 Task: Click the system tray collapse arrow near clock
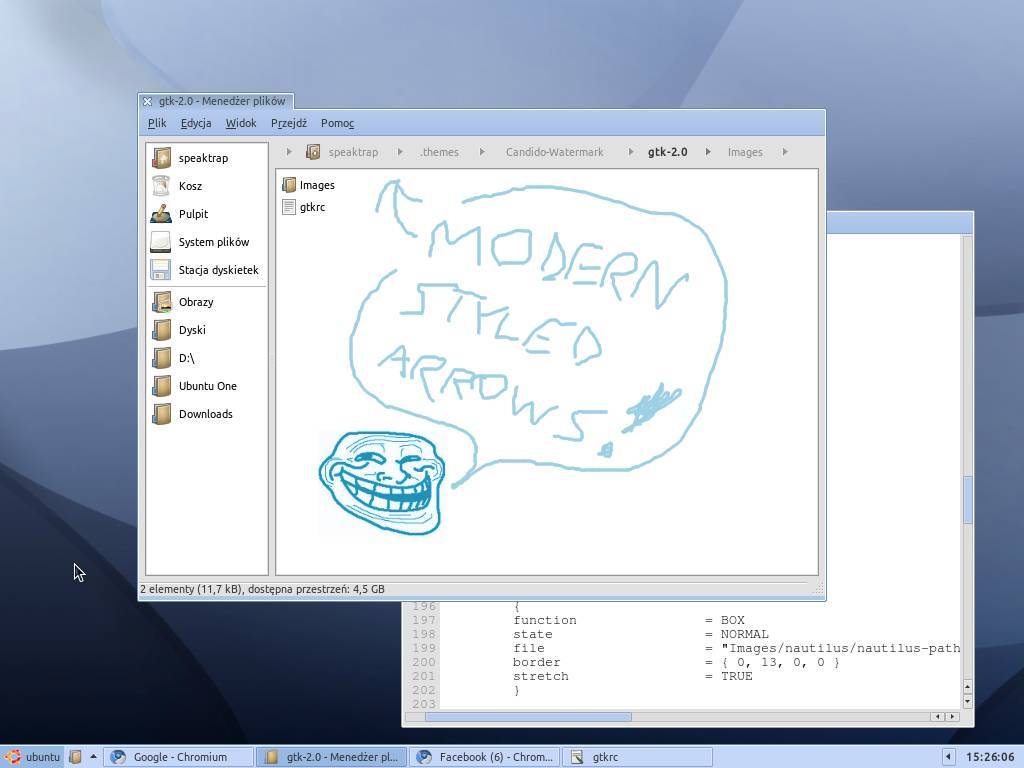click(x=948, y=757)
